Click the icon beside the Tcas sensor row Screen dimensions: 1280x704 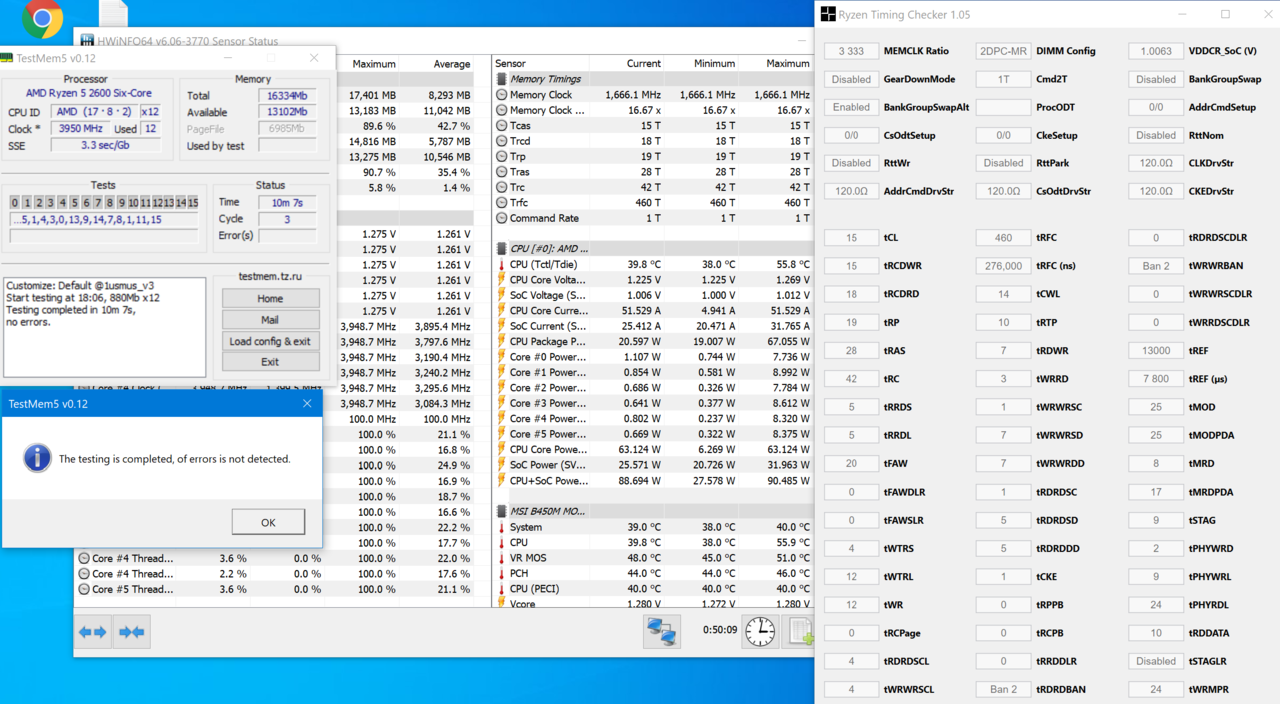pyautogui.click(x=501, y=126)
